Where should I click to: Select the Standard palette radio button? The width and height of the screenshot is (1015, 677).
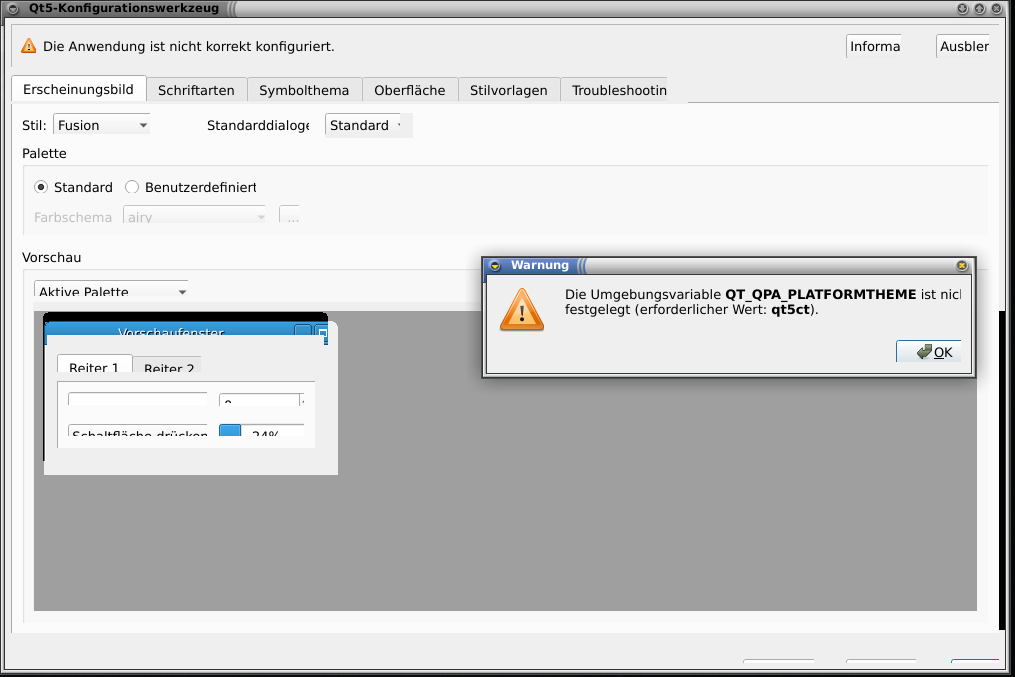pyautogui.click(x=41, y=187)
